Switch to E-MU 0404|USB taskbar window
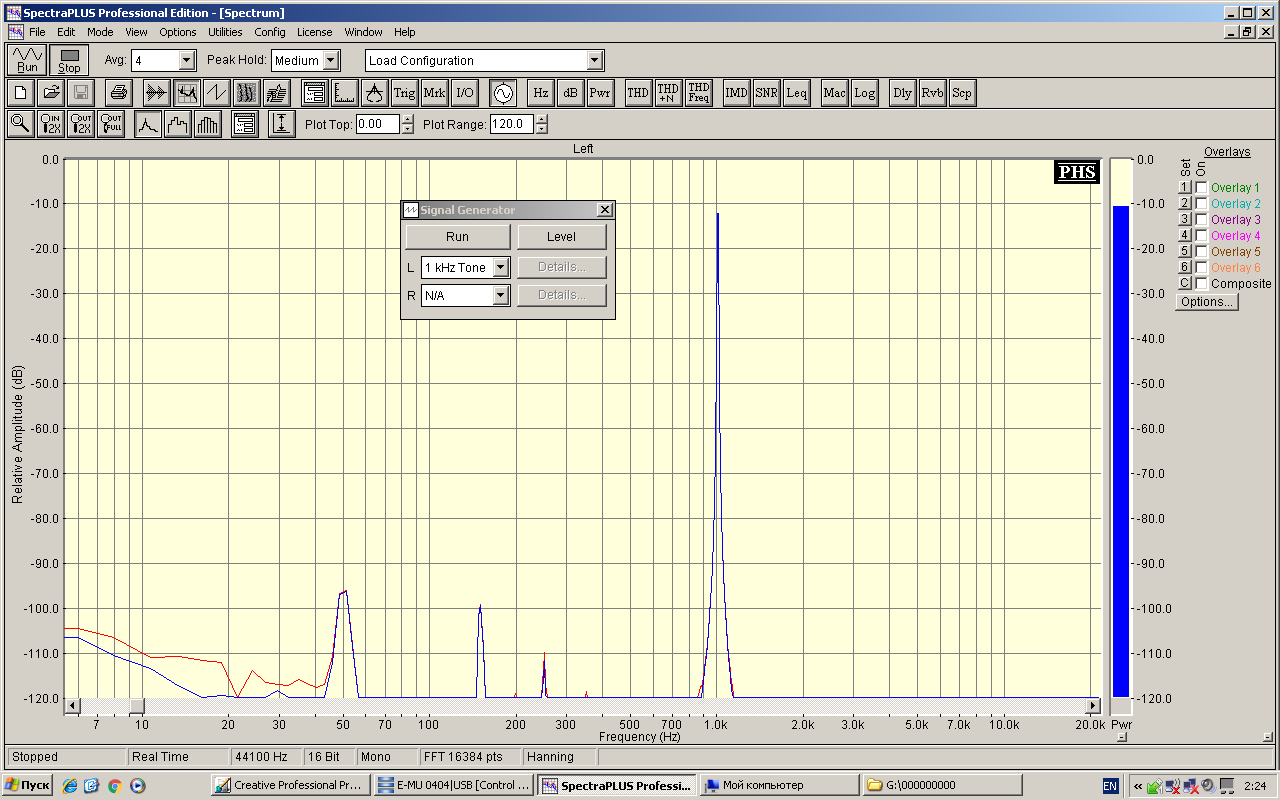1280x800 pixels. 455,785
